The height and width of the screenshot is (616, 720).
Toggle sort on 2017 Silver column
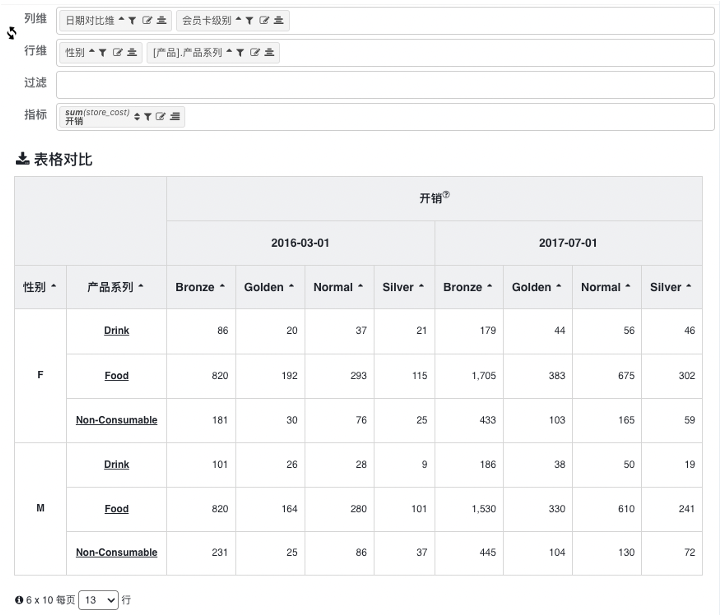689,286
